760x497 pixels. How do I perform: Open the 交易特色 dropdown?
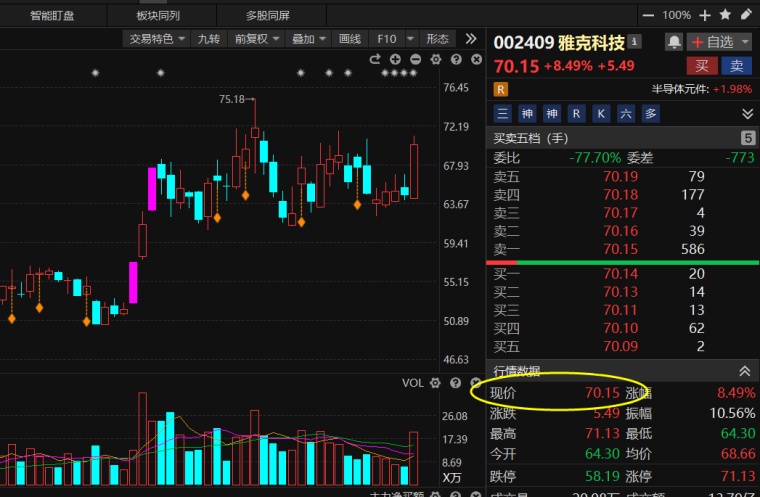[157, 39]
